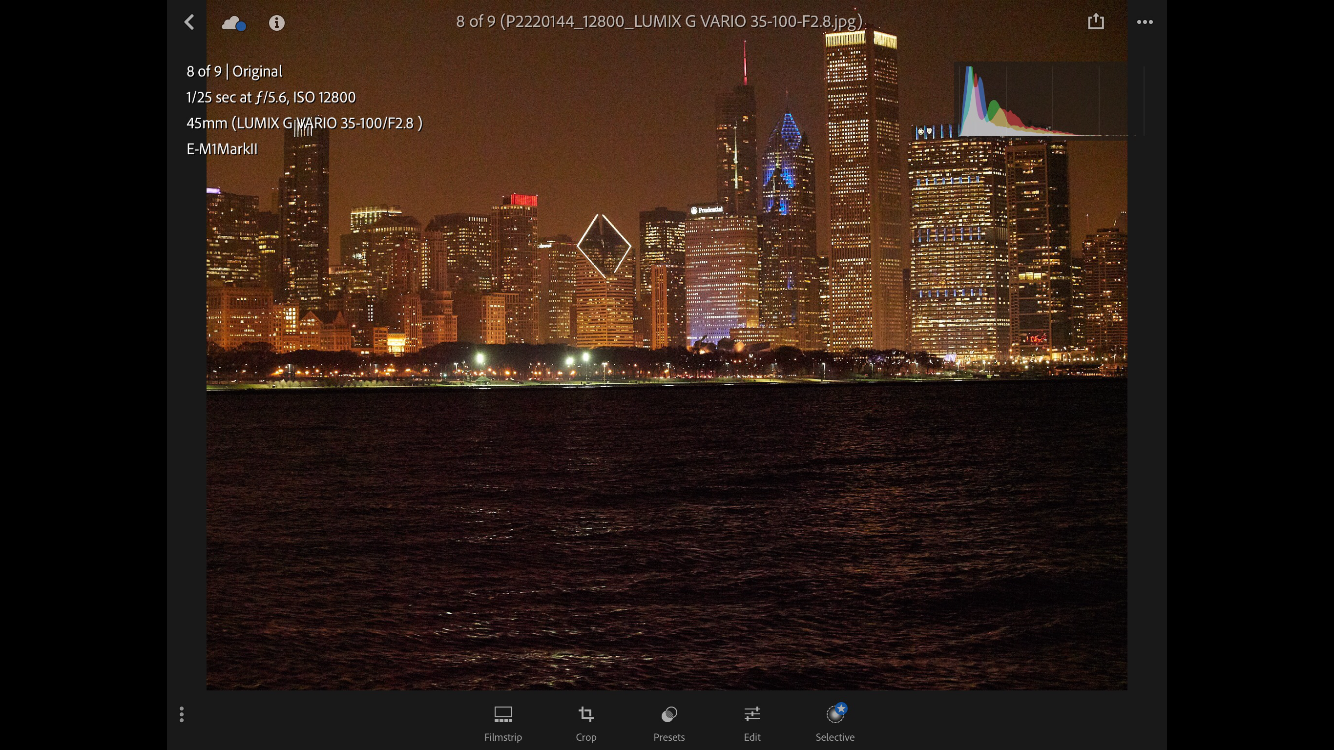The height and width of the screenshot is (750, 1334).
Task: Share the photo with the export icon
Action: (x=1096, y=22)
